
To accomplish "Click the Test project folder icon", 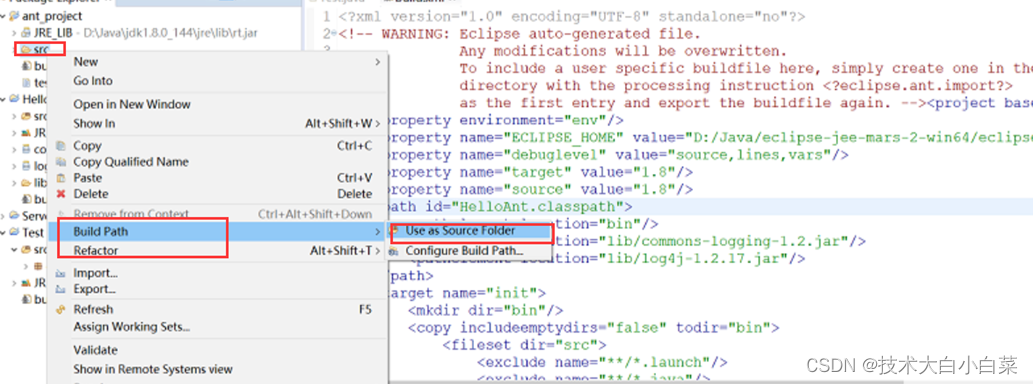I will (x=14, y=233).
